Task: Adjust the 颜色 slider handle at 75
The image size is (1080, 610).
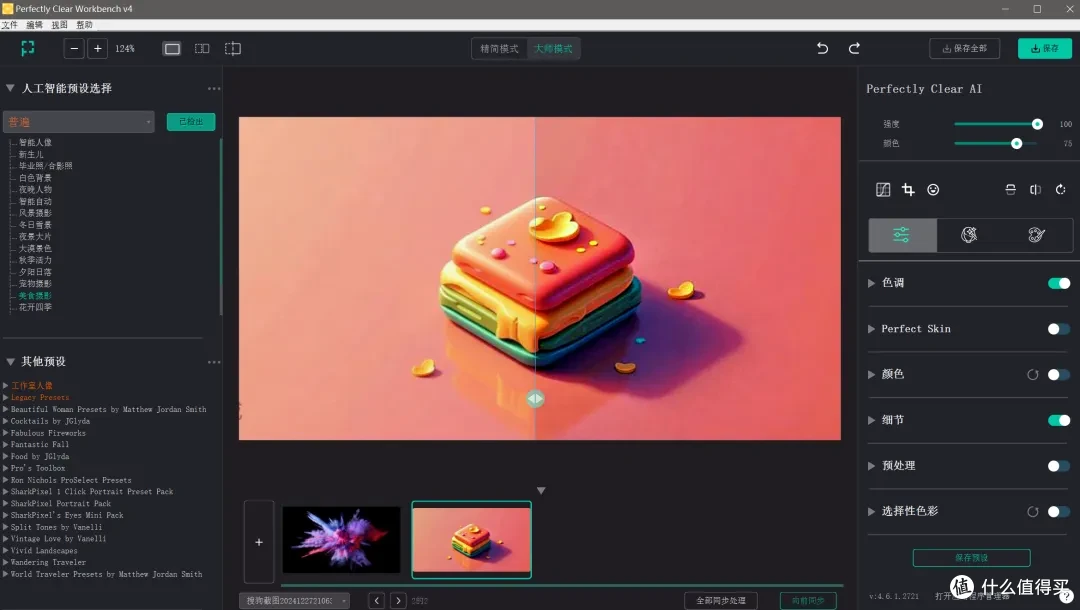Action: pos(1017,143)
